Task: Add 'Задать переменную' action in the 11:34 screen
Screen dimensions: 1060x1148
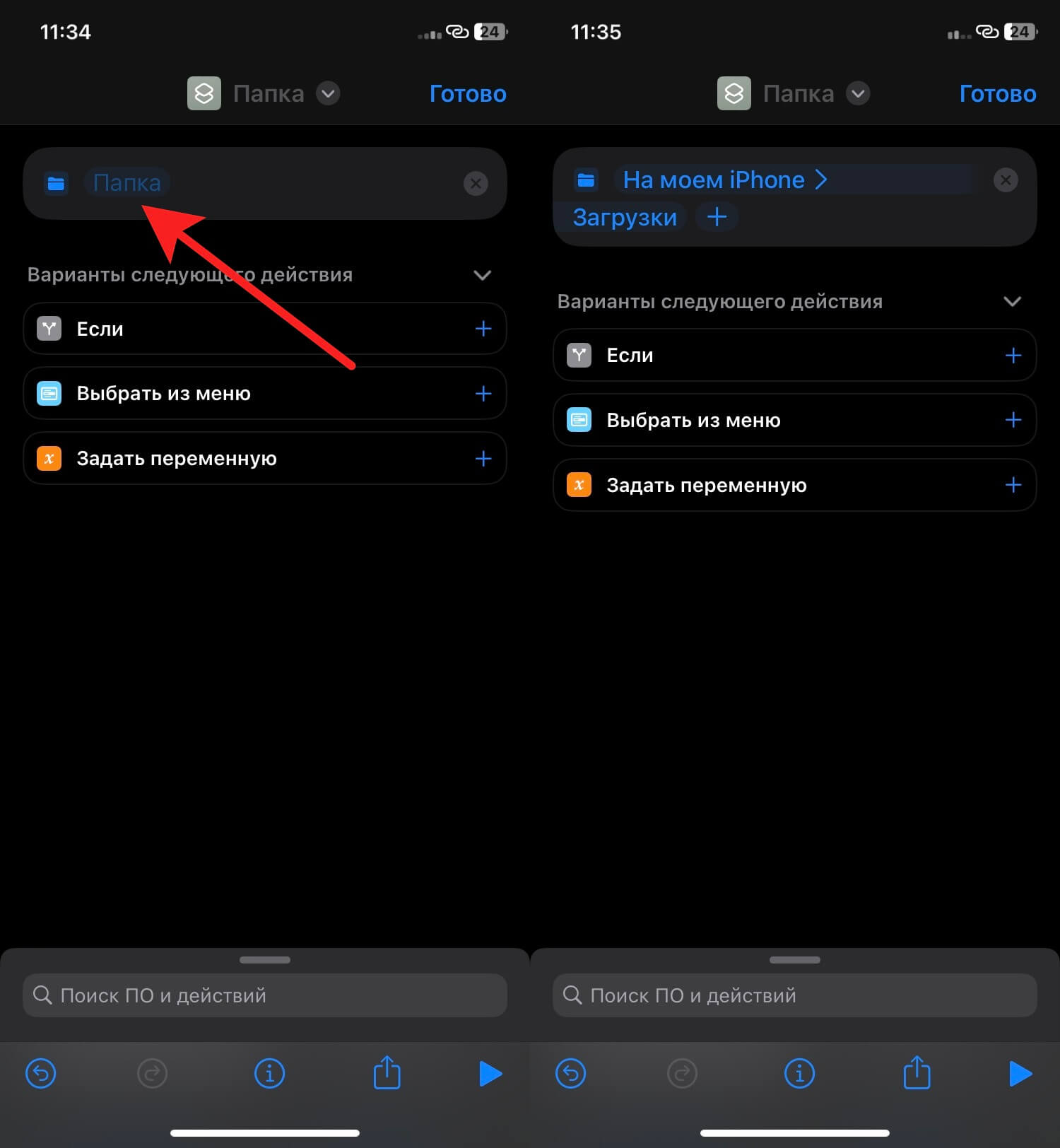Action: point(483,459)
